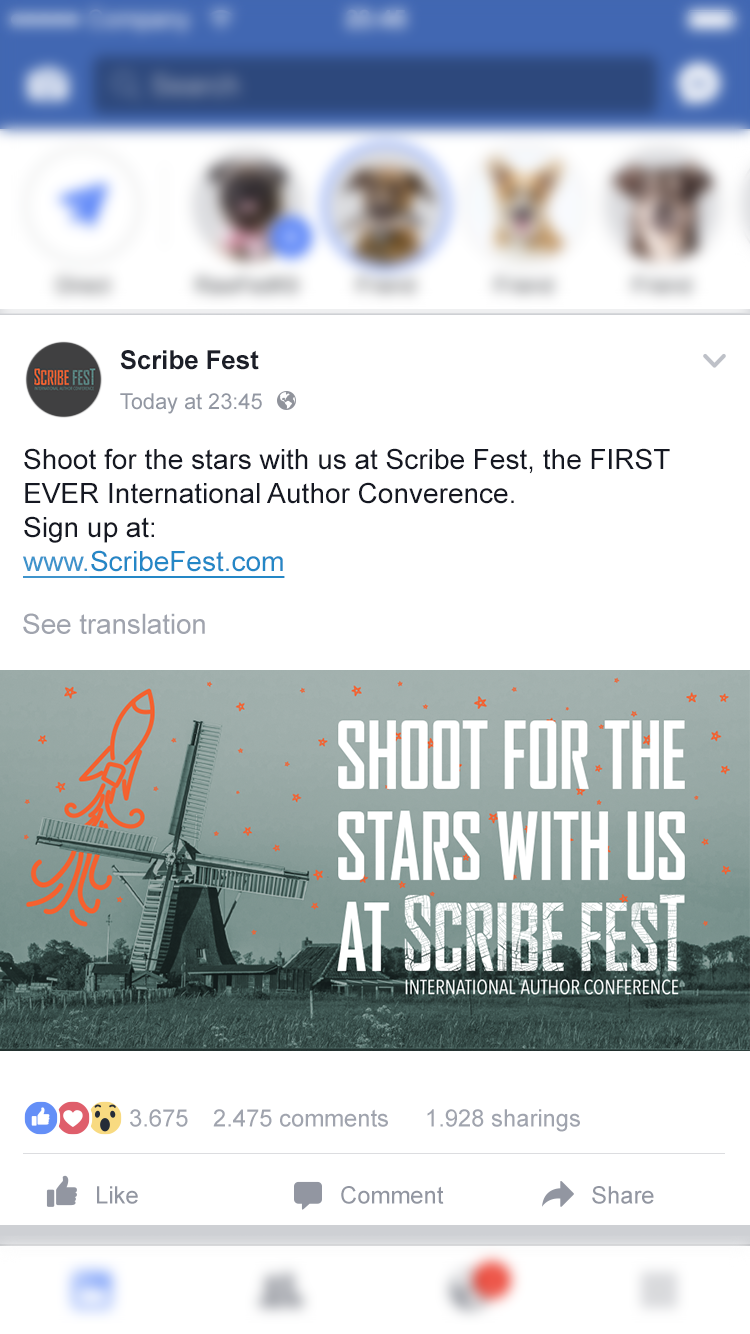
Task: Click the thumbs-up Like icon
Action: pyautogui.click(x=62, y=1193)
